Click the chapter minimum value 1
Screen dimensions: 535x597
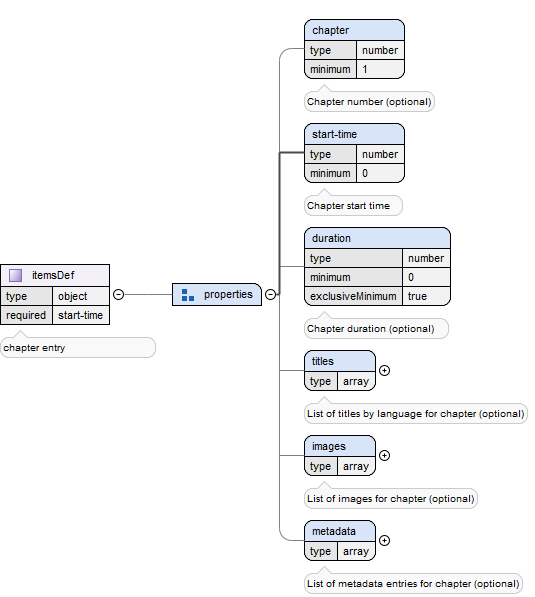[380, 69]
